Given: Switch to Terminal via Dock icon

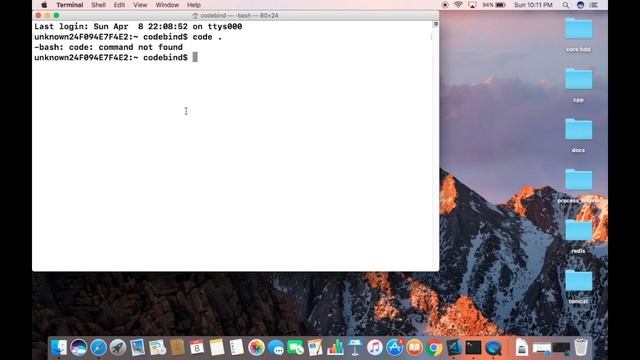Looking at the screenshot, I should coord(473,348).
